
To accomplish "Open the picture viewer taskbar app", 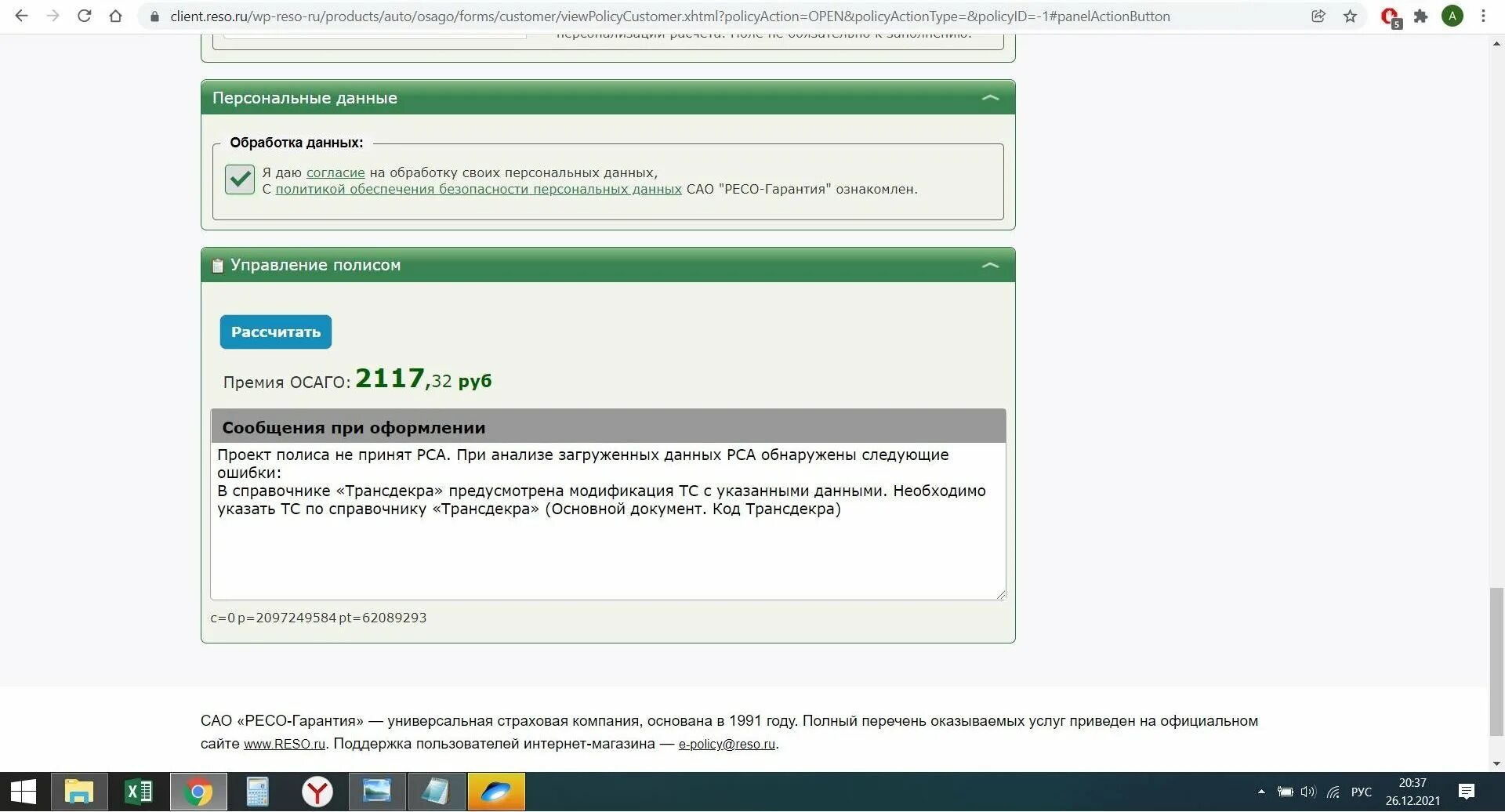I will [x=377, y=792].
